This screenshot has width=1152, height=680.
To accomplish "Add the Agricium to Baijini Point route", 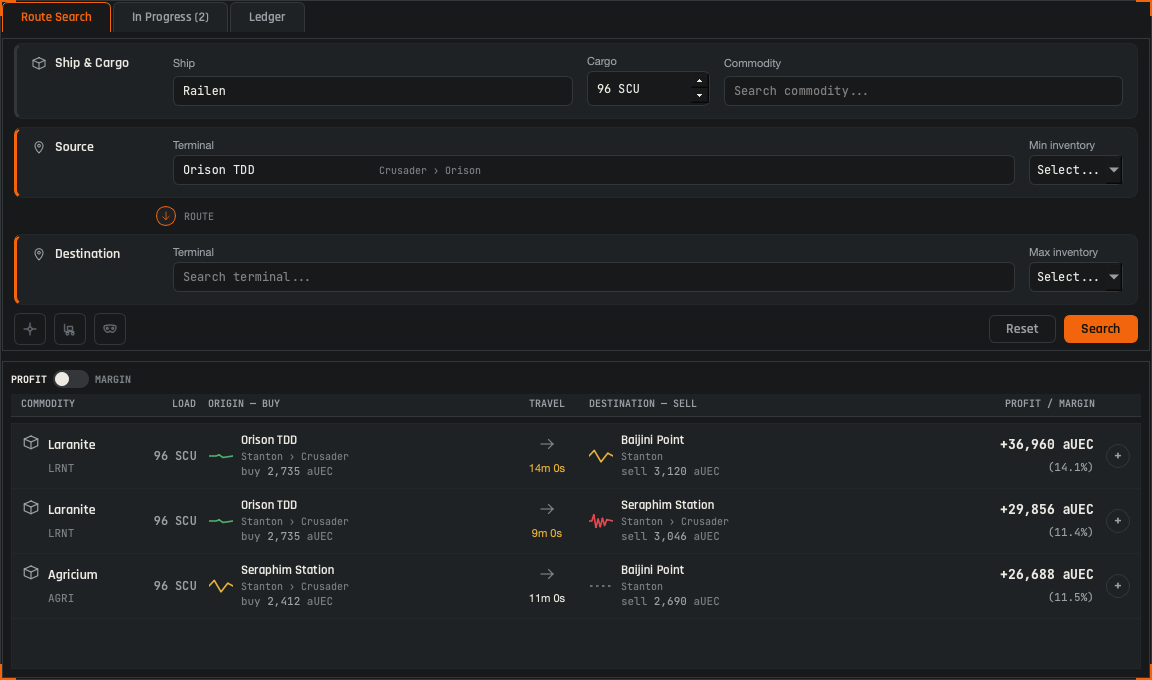I will click(x=1117, y=586).
